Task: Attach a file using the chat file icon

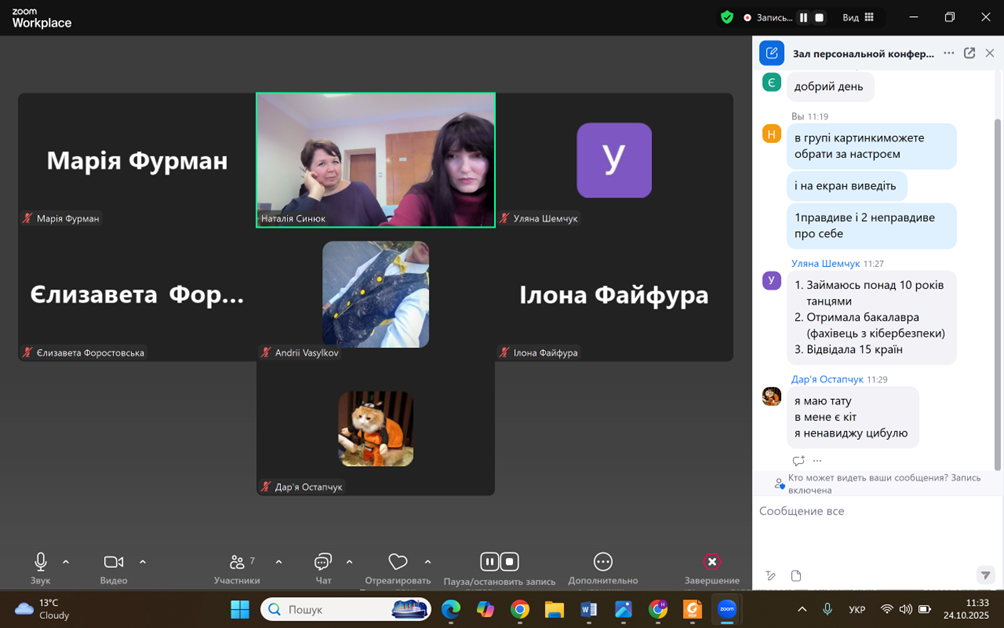Action: pyautogui.click(x=796, y=576)
